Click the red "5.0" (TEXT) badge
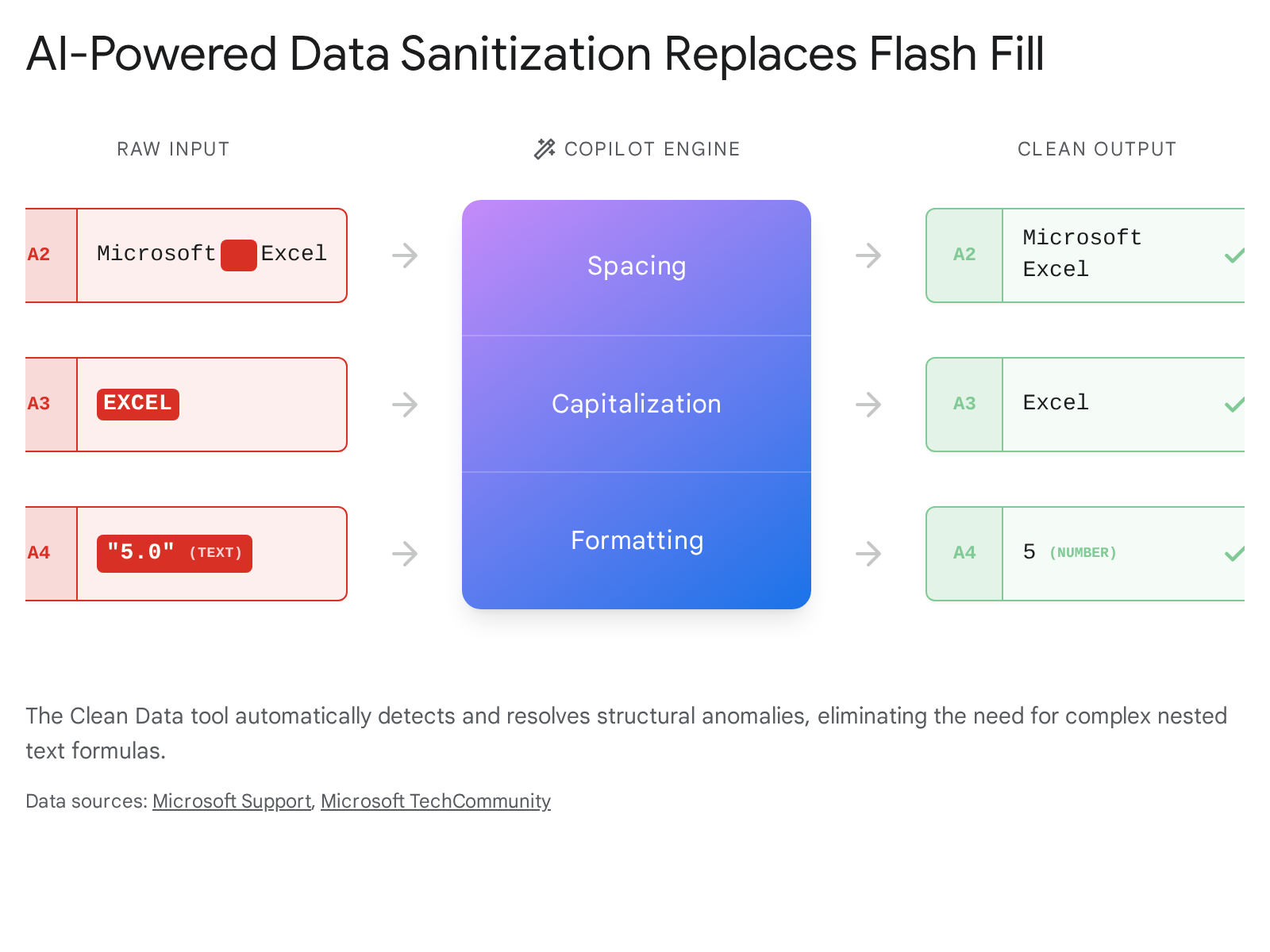The height and width of the screenshot is (952, 1270). point(175,553)
